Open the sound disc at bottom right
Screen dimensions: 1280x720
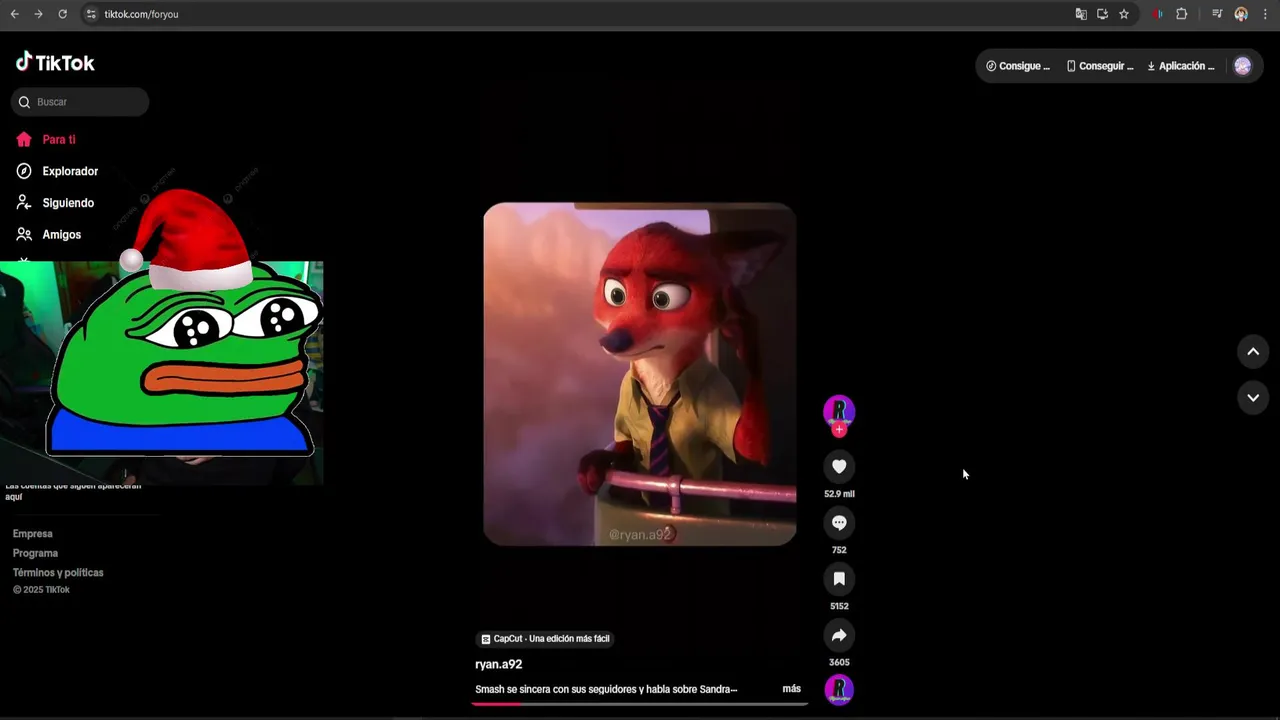point(839,689)
